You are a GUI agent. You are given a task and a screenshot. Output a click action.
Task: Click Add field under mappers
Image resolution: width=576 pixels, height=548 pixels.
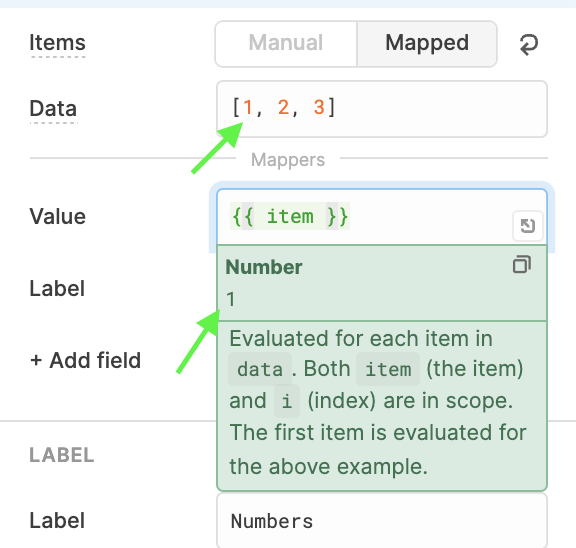[85, 360]
